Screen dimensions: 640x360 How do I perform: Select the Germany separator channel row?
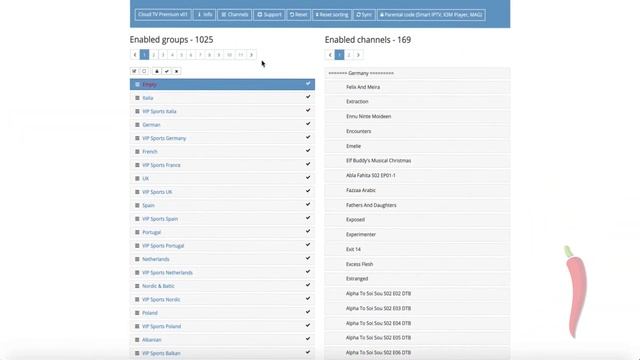417,73
